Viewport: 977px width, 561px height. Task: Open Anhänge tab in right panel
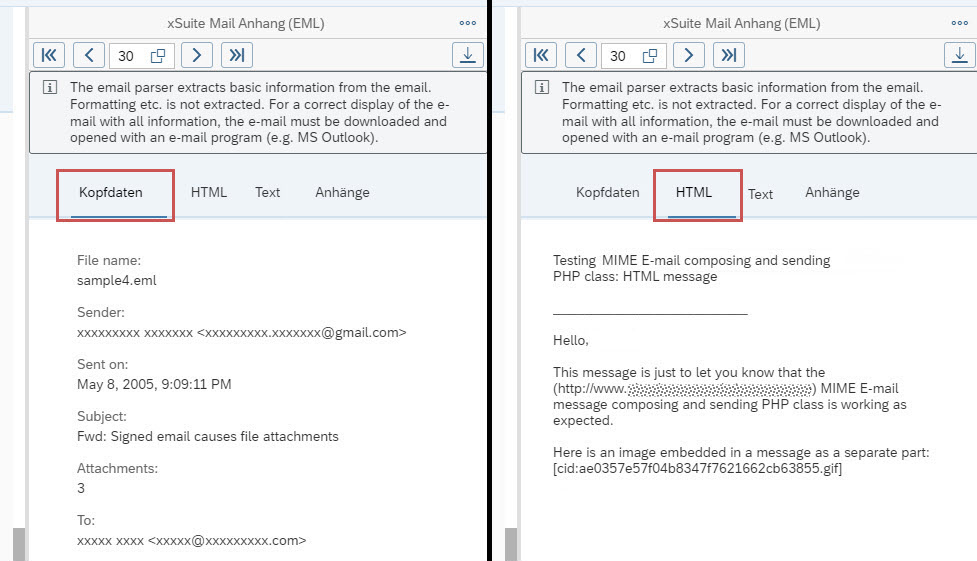pyautogui.click(x=832, y=193)
